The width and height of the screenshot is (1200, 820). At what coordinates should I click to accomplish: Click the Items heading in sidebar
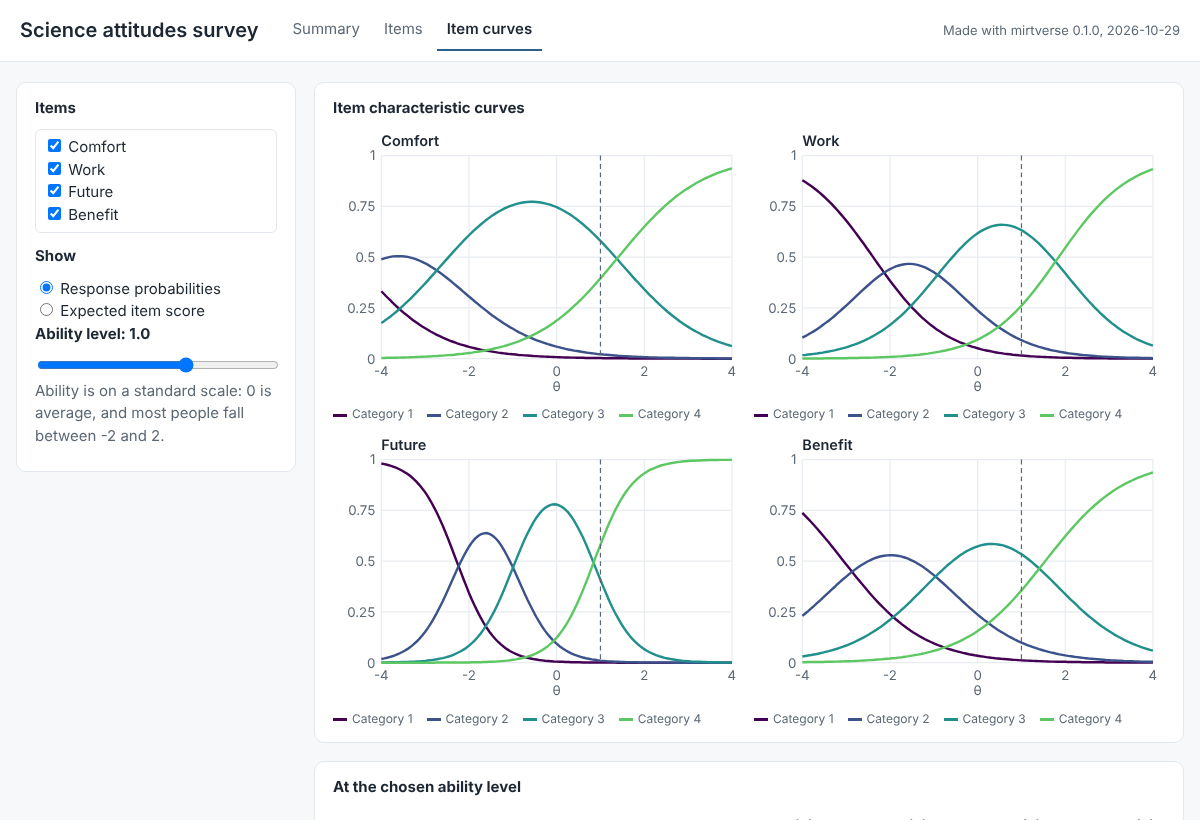pyautogui.click(x=55, y=108)
